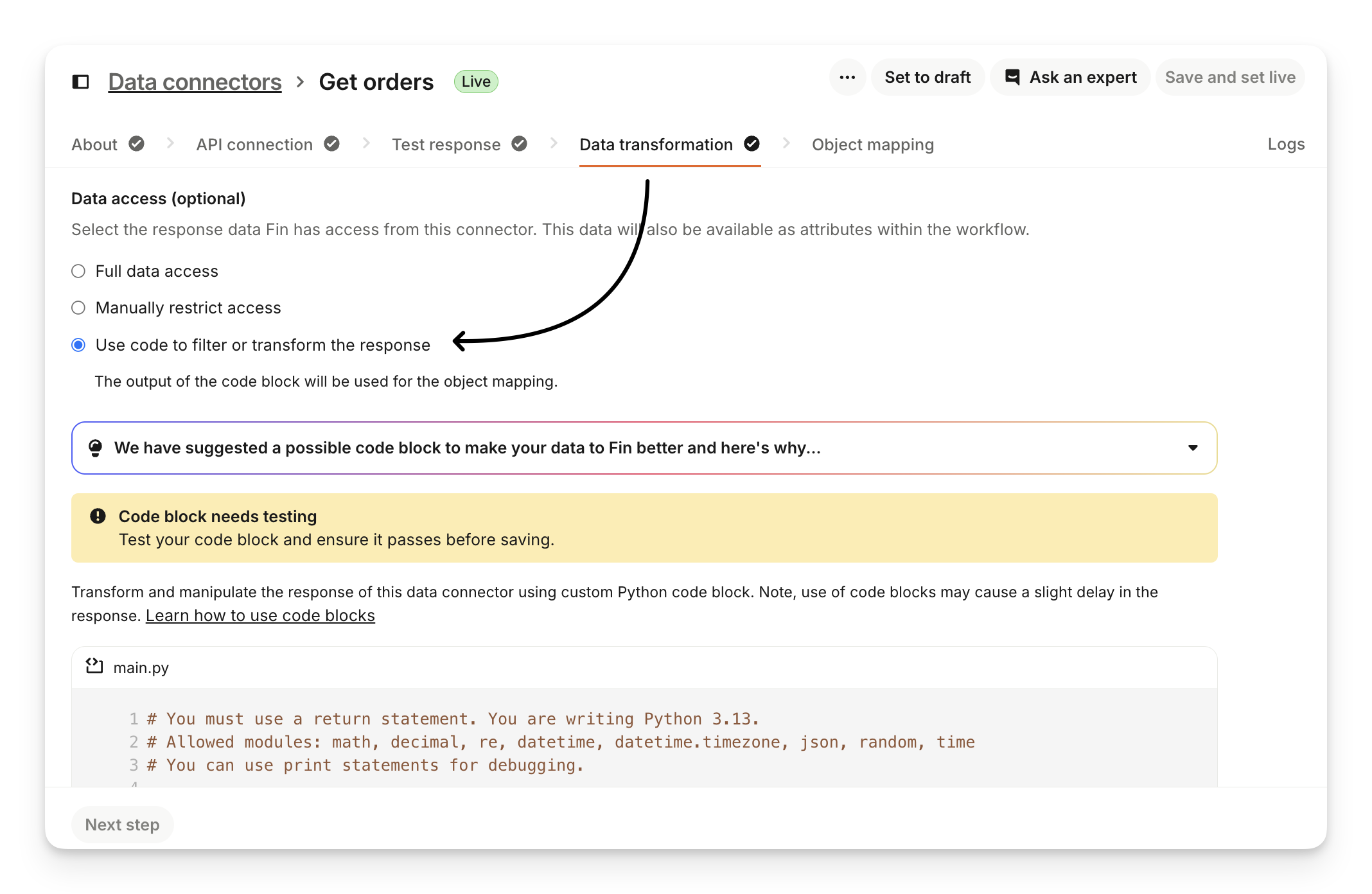Screen dimensions: 1372x894
Task: Select Use code to filter radio button
Action: 78,345
